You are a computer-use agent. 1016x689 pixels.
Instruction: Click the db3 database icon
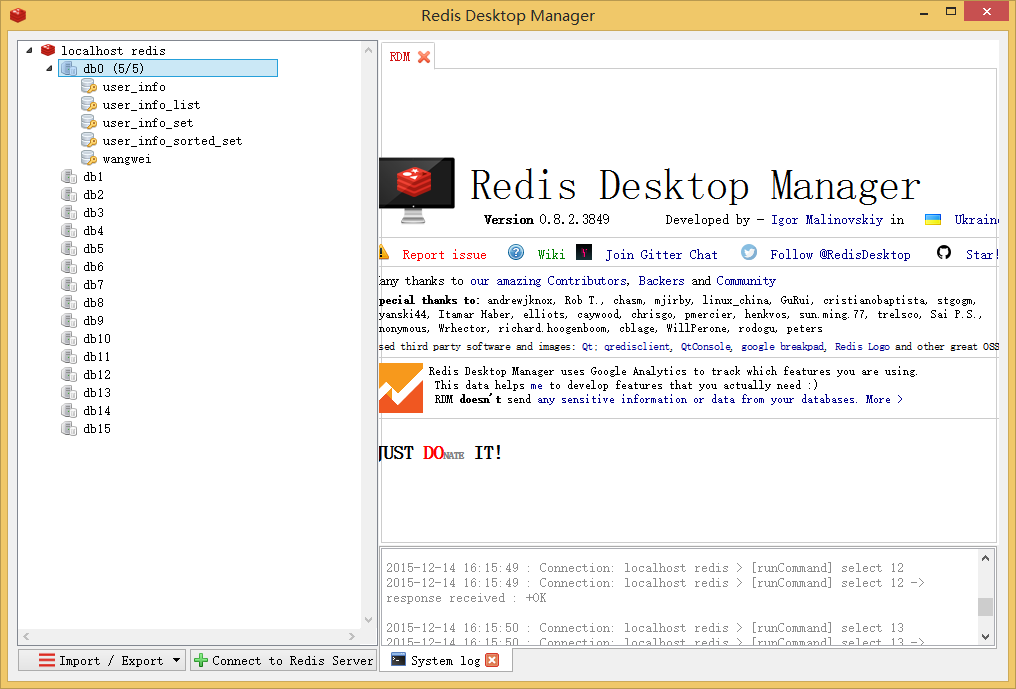[69, 212]
